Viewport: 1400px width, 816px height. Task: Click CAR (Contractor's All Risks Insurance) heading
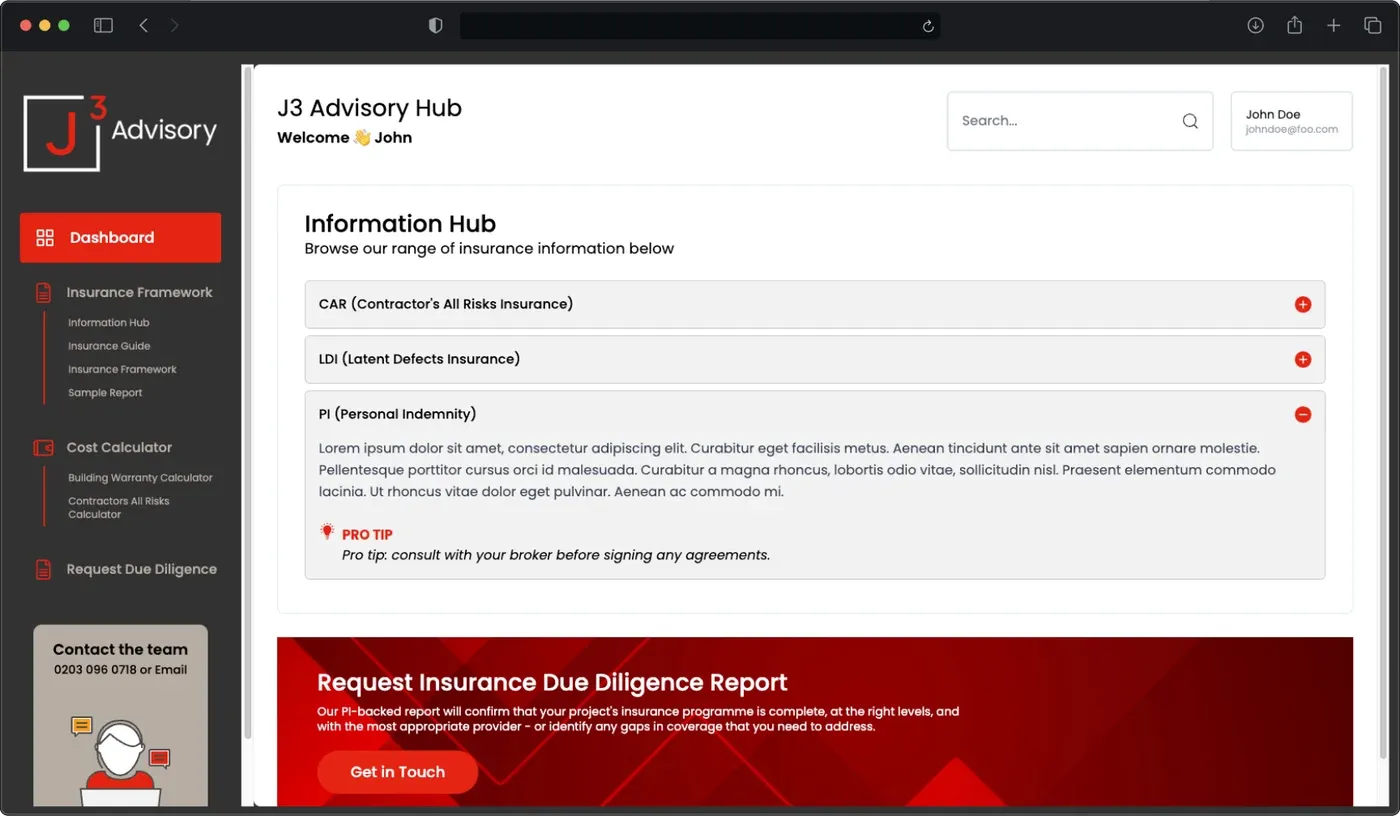(x=446, y=304)
